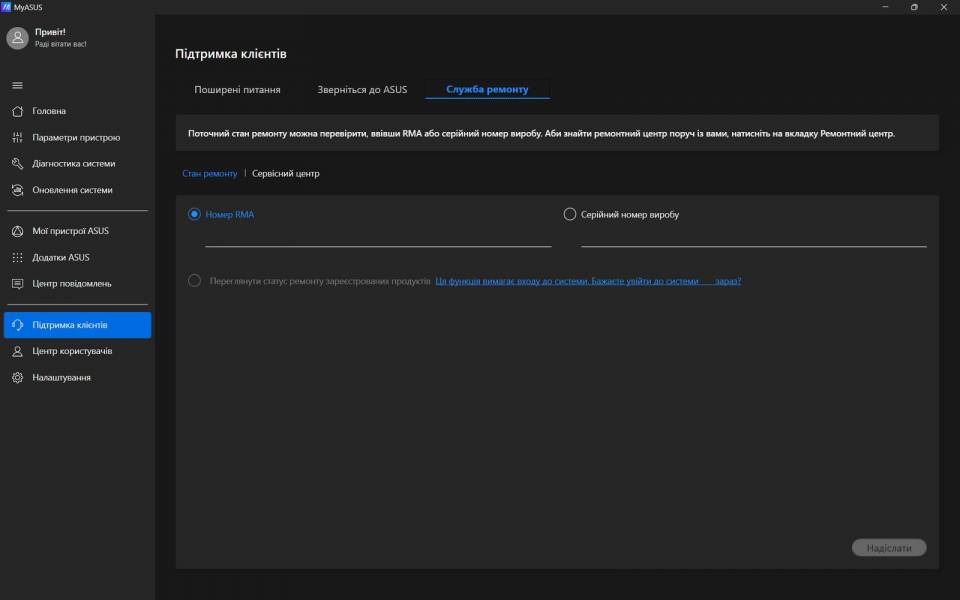The height and width of the screenshot is (600, 960).
Task: Click the Центр повідомлень message icon
Action: 17,283
